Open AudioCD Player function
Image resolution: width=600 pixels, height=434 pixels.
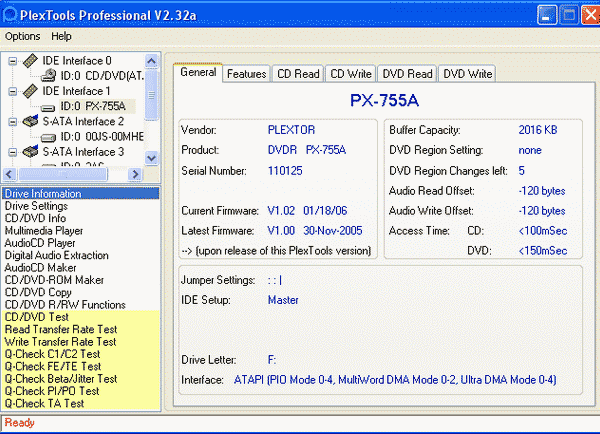click(x=81, y=243)
